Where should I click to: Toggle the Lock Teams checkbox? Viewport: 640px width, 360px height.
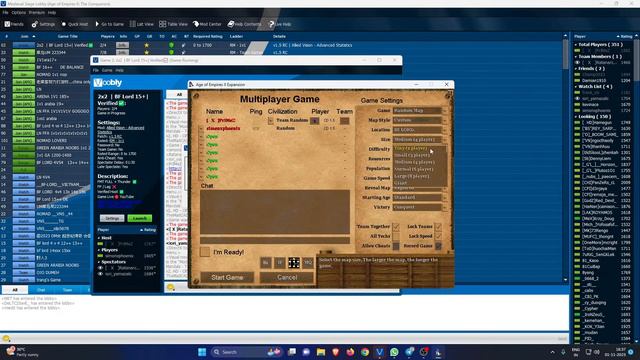click(x=438, y=227)
